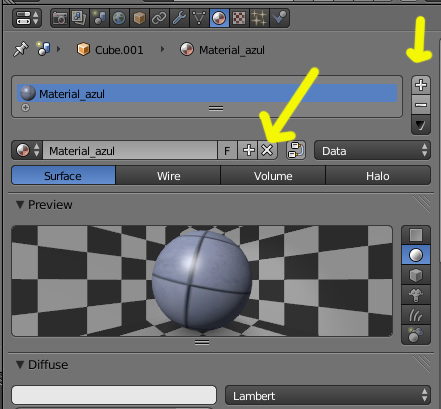Select Surface material type

63,175
